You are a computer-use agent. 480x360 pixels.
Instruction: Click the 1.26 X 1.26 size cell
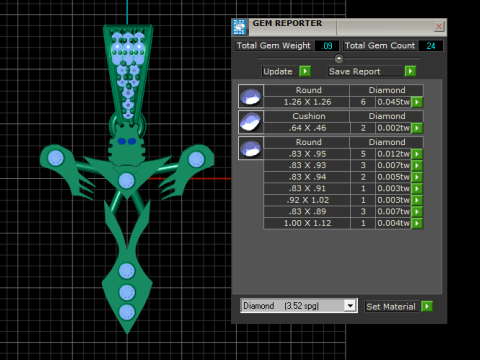point(307,102)
